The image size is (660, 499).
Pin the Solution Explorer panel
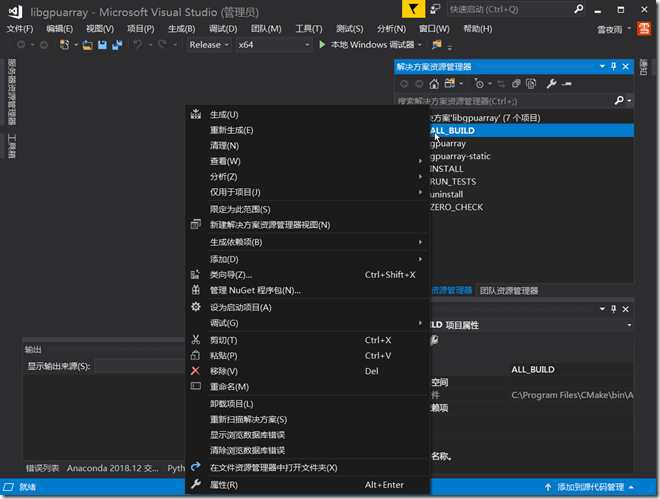click(614, 66)
